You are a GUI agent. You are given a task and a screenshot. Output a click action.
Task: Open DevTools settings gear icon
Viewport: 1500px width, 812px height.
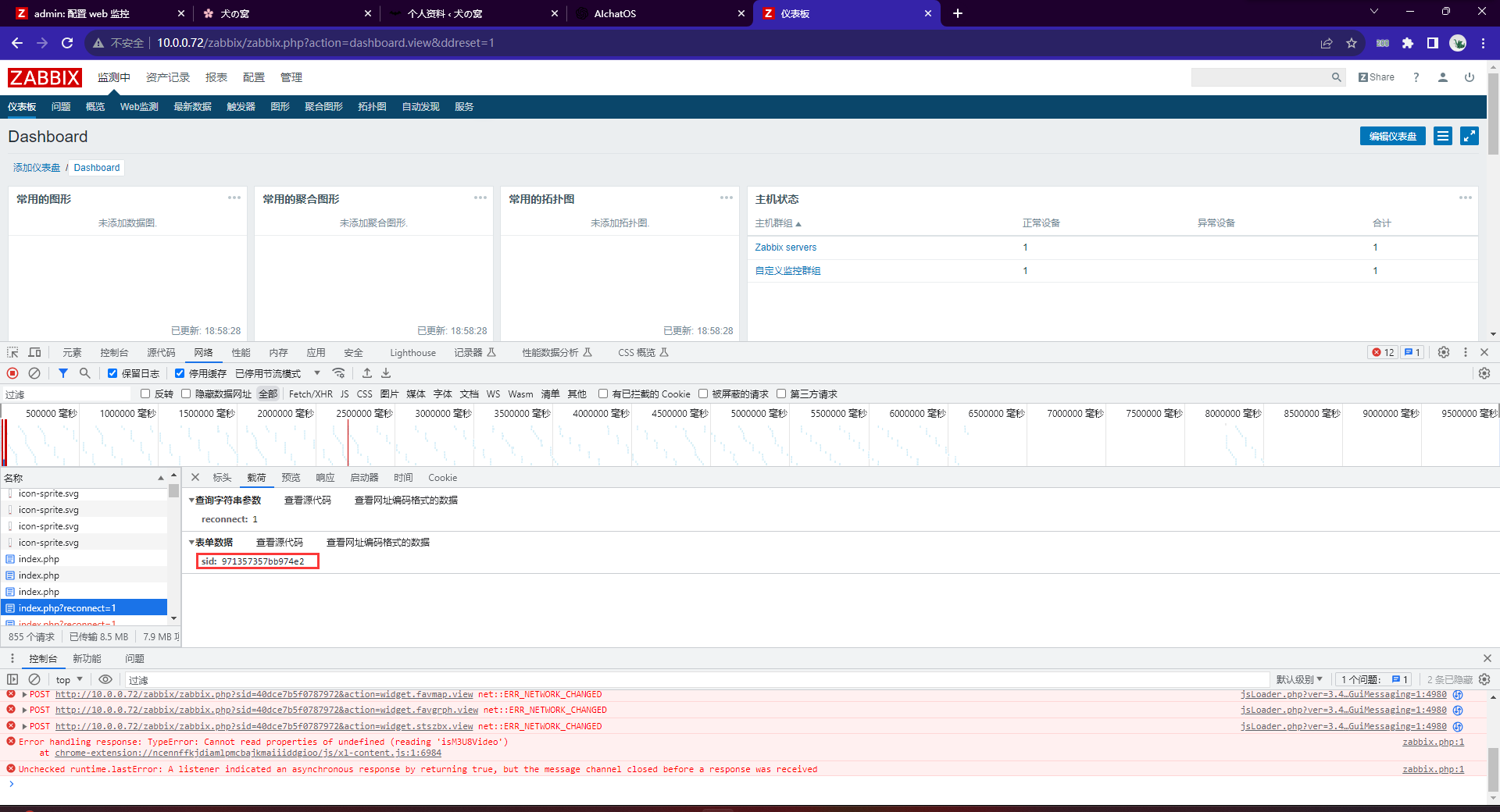coord(1444,353)
